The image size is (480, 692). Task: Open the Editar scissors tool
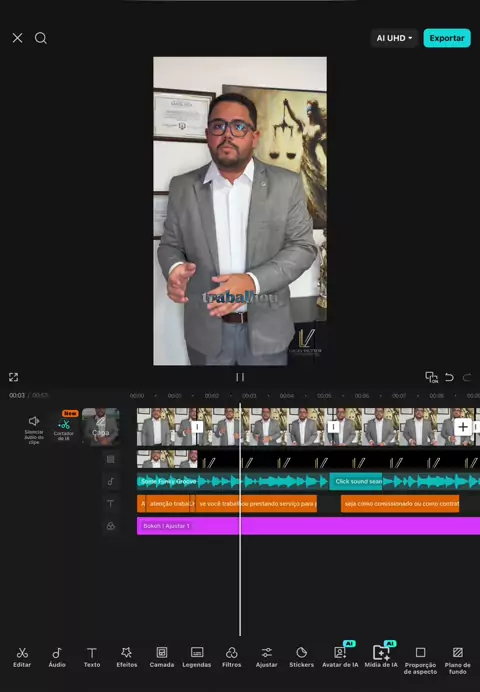click(x=22, y=657)
